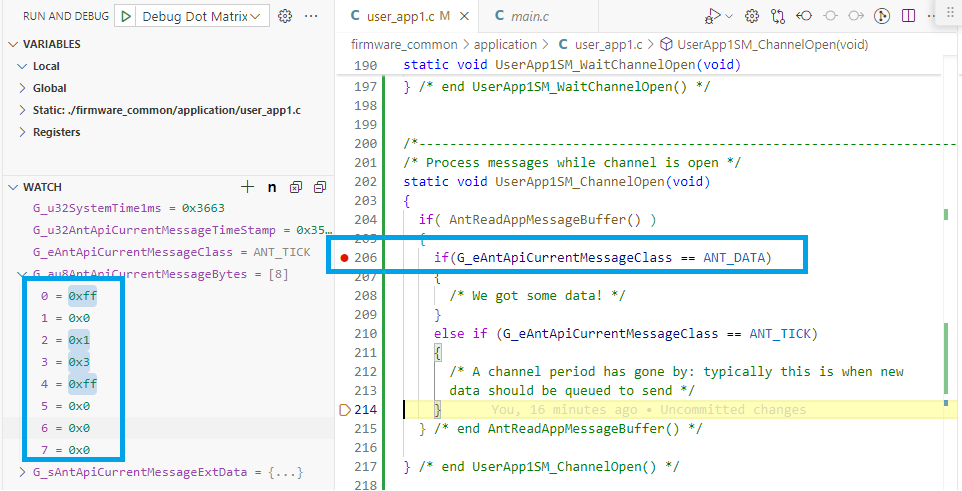Click ANT_TICK on line 210

coord(779,334)
